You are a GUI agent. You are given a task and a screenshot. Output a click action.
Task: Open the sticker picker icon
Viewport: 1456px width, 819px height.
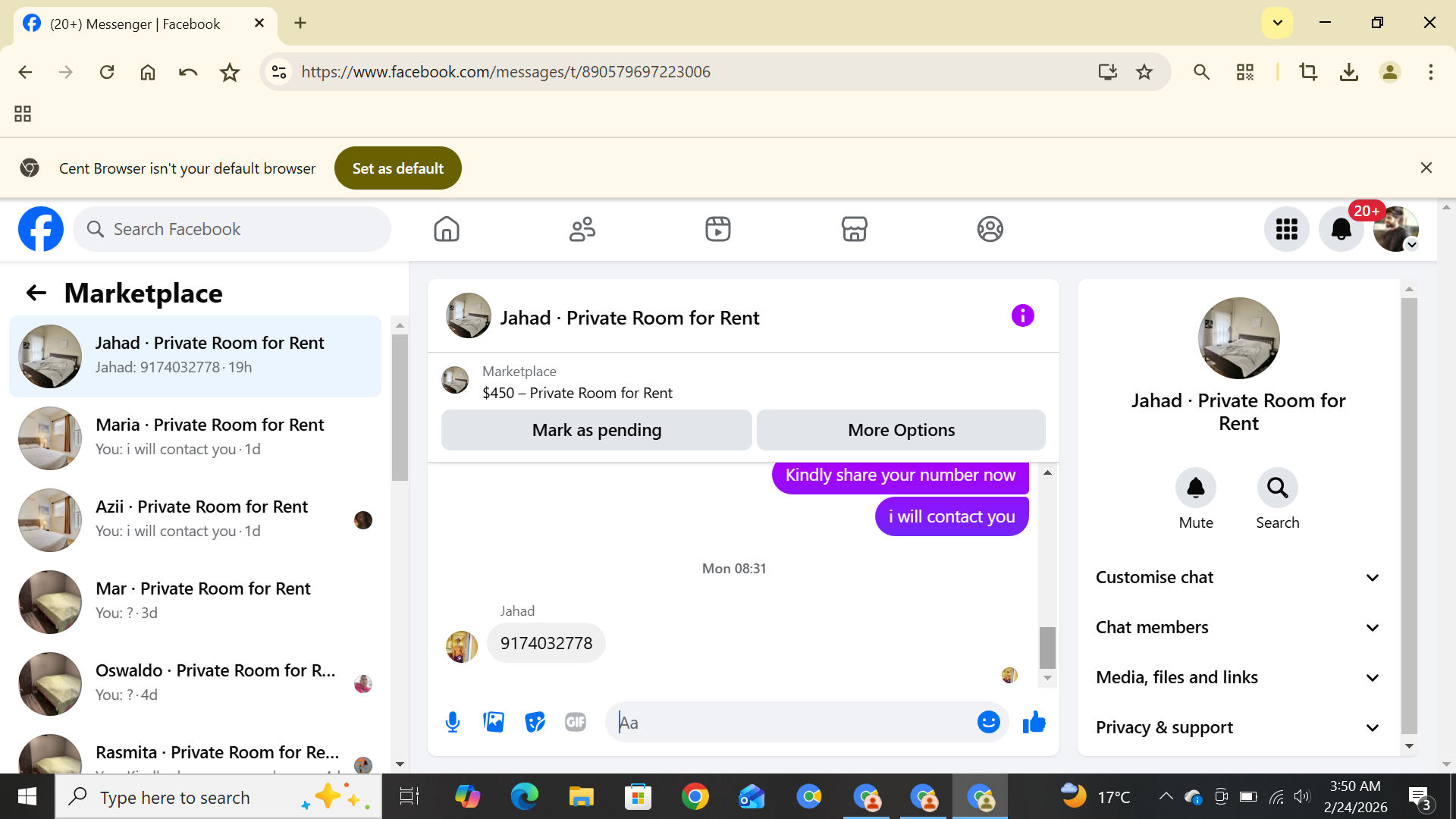(535, 722)
